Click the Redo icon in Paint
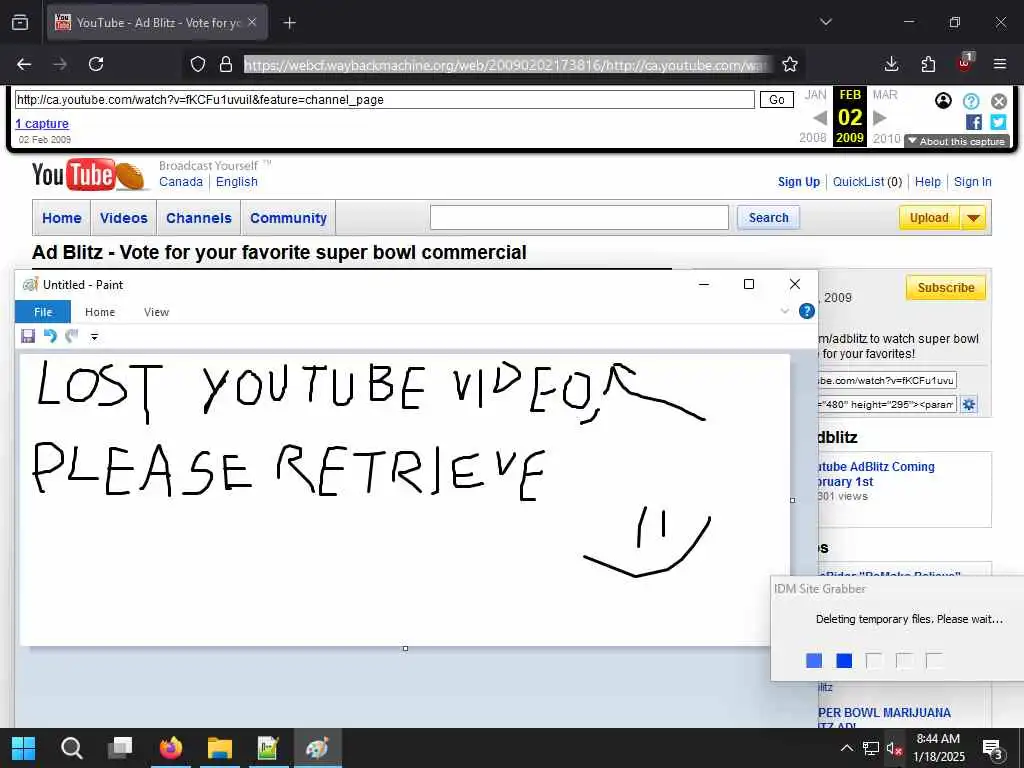 tap(72, 336)
